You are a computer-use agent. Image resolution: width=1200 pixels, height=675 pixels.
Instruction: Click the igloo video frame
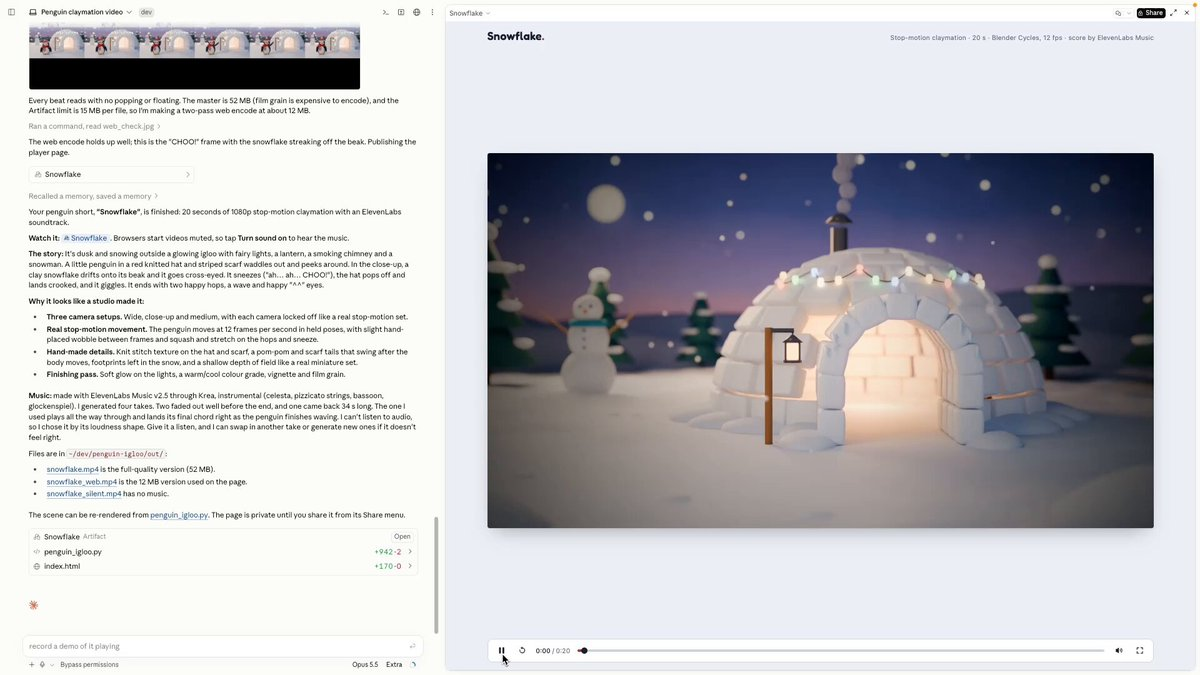coord(820,340)
